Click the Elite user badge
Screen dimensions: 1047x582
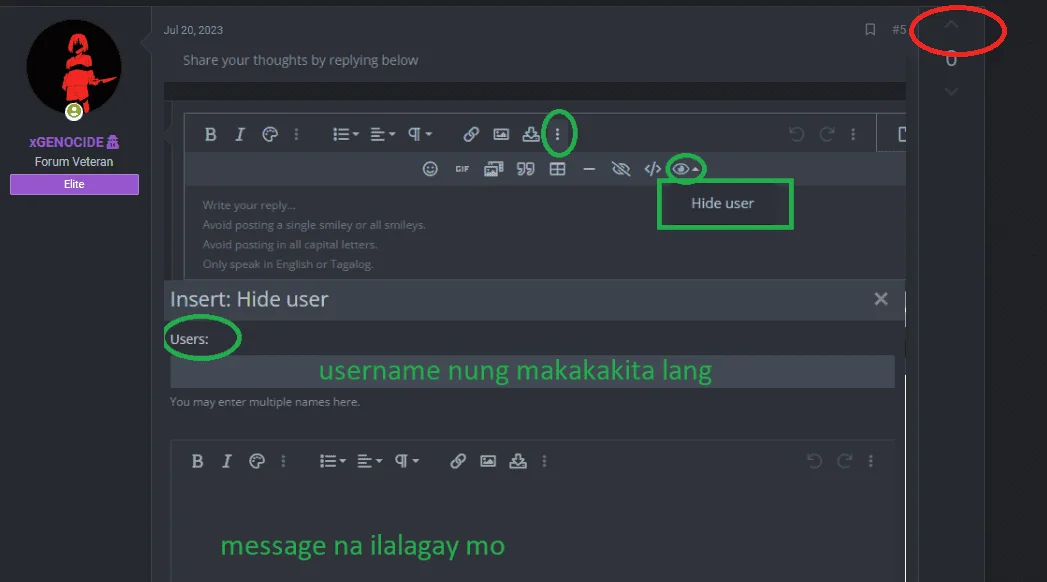click(74, 184)
